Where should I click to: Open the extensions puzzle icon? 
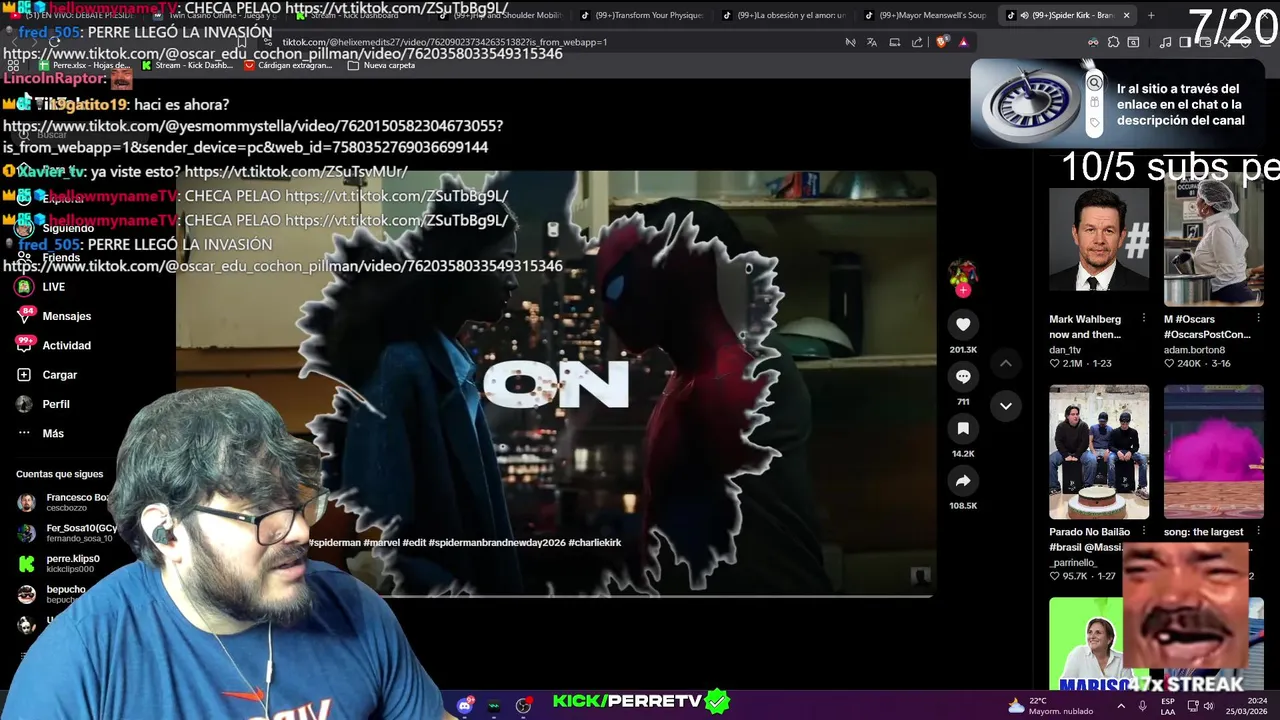[x=1113, y=42]
